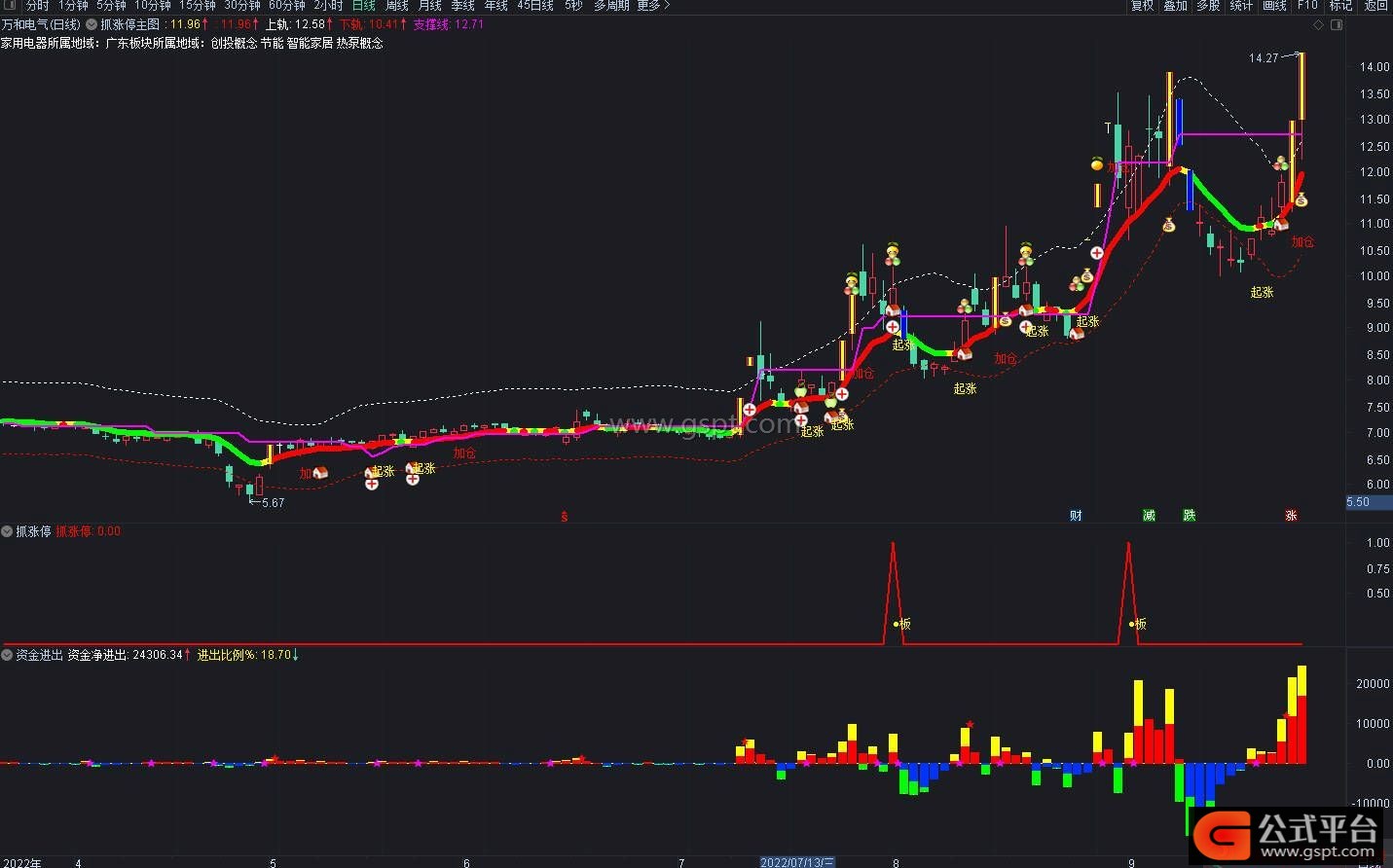1393x868 pixels.
Task: Click the 标记 mark button
Action: [1340, 5]
